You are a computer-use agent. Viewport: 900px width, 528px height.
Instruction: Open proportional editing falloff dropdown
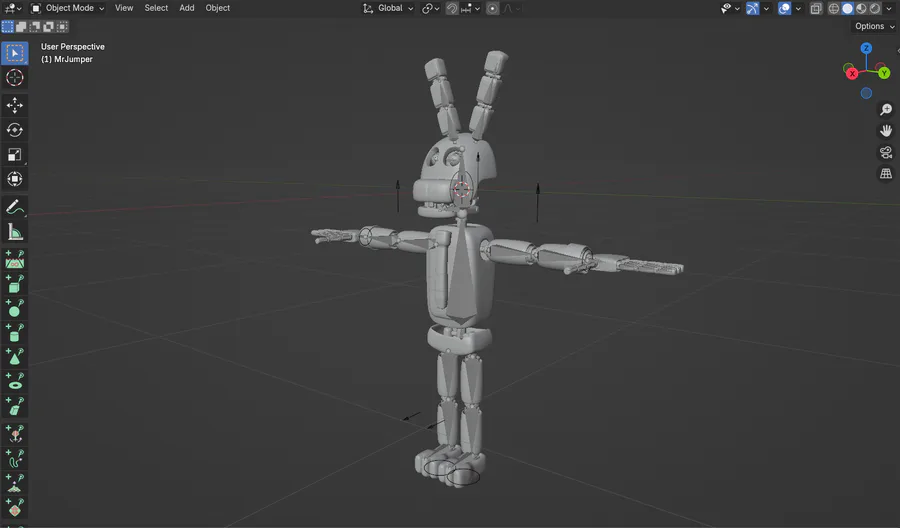coord(509,8)
